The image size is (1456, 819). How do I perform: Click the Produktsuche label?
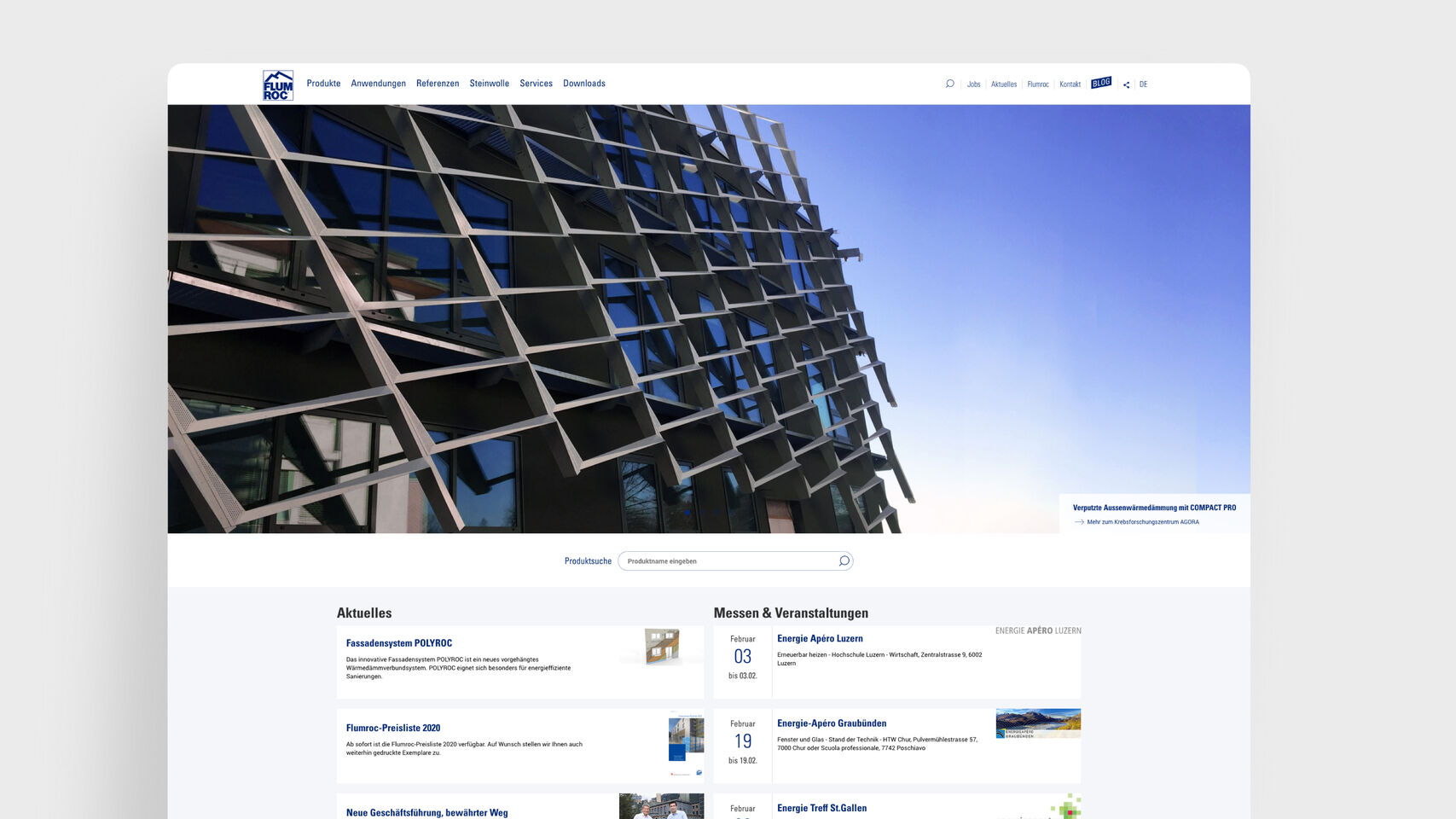[588, 561]
